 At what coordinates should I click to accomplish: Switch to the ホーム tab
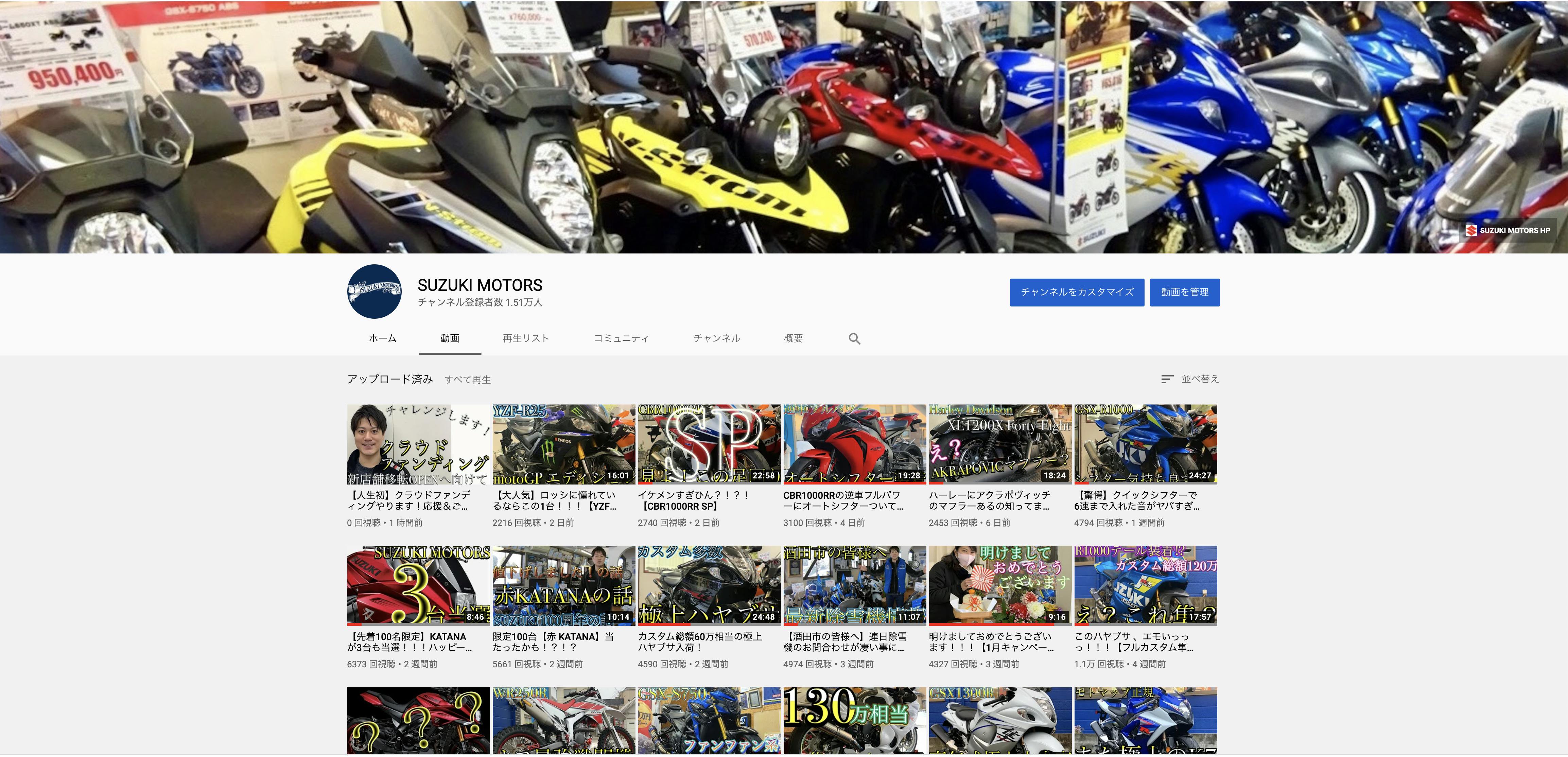382,338
